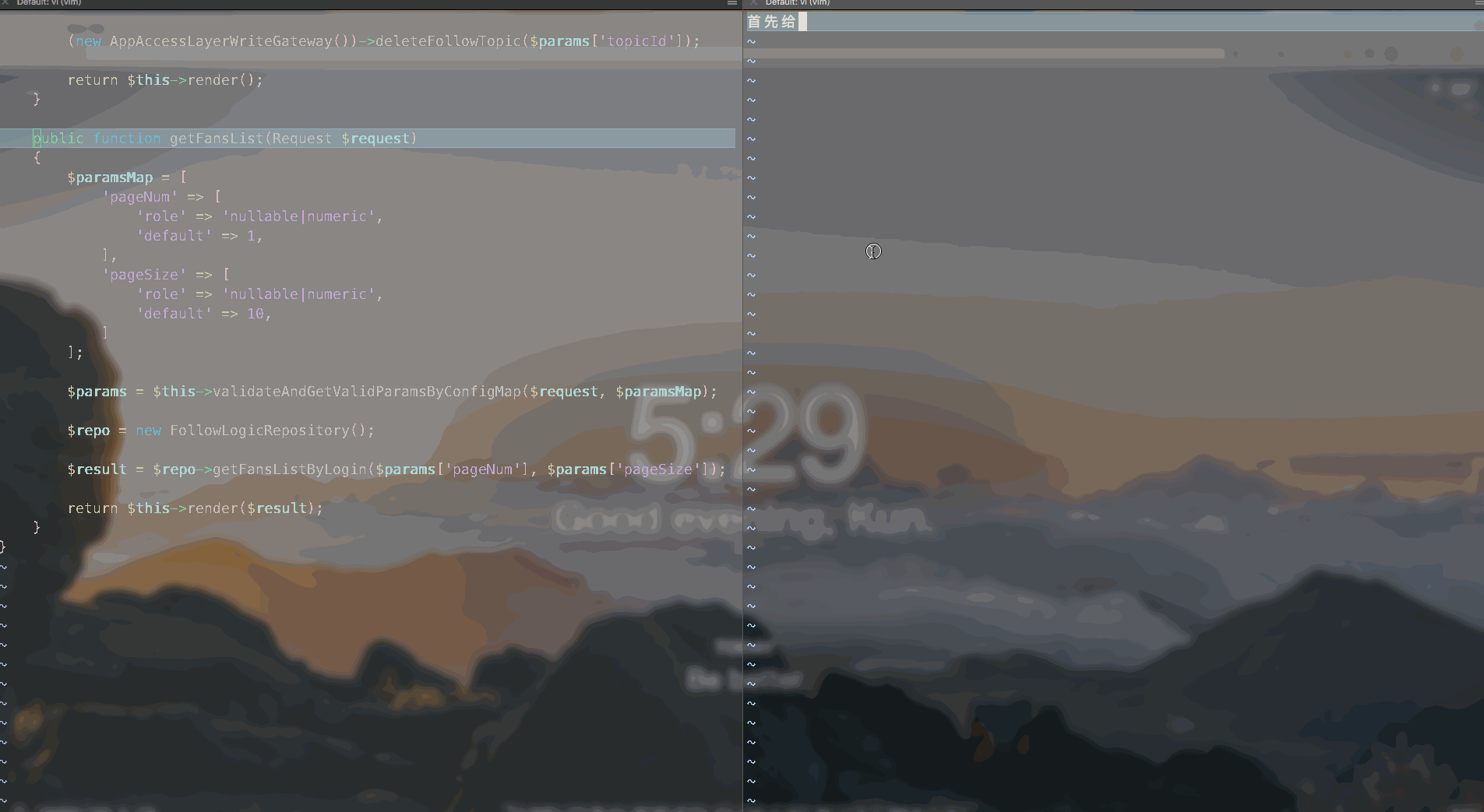Click the 'default' => 1, line
Viewport: 1484px width, 812px height.
click(199, 236)
